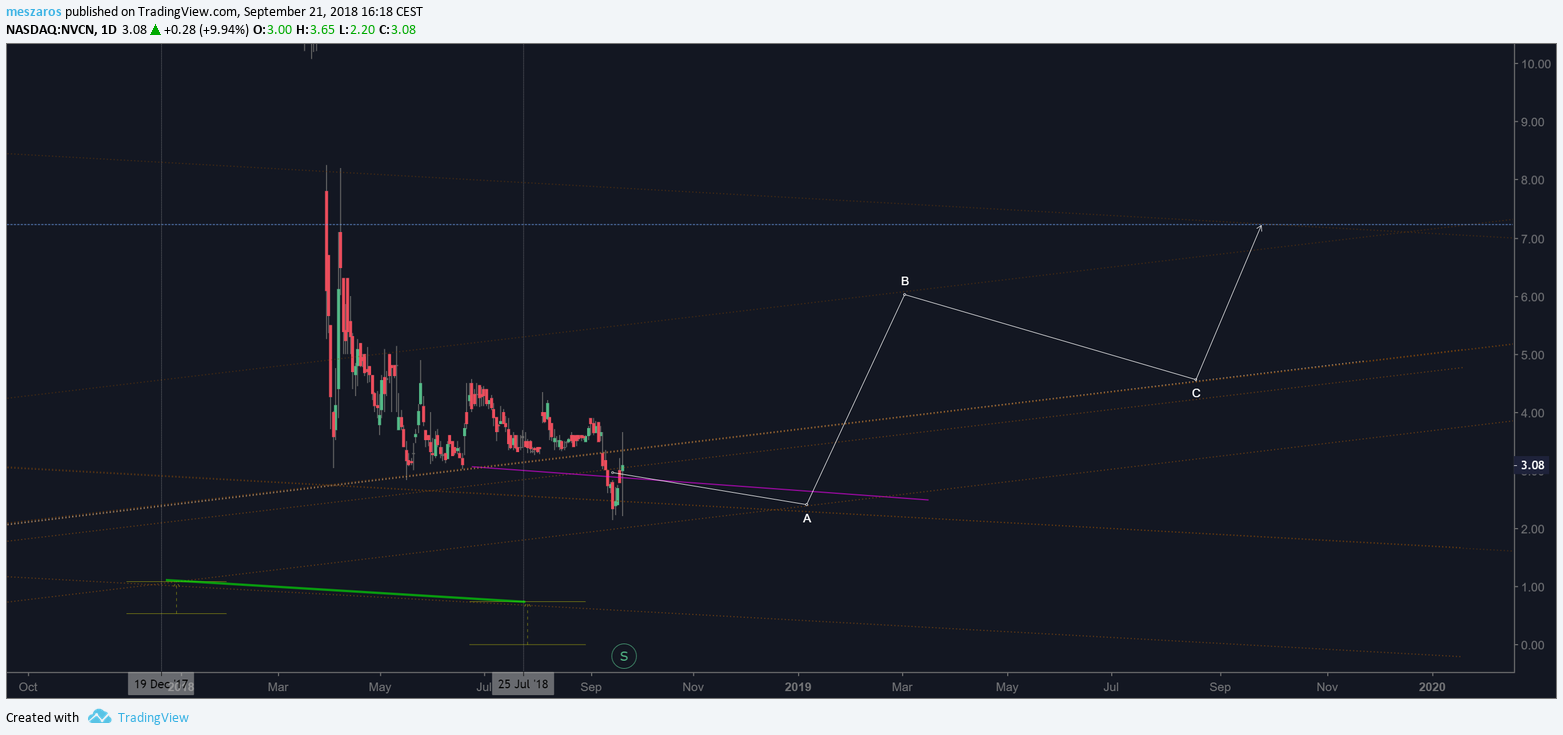The image size is (1563, 735).
Task: Click the green trend line near chart bottom
Action: [x=345, y=591]
